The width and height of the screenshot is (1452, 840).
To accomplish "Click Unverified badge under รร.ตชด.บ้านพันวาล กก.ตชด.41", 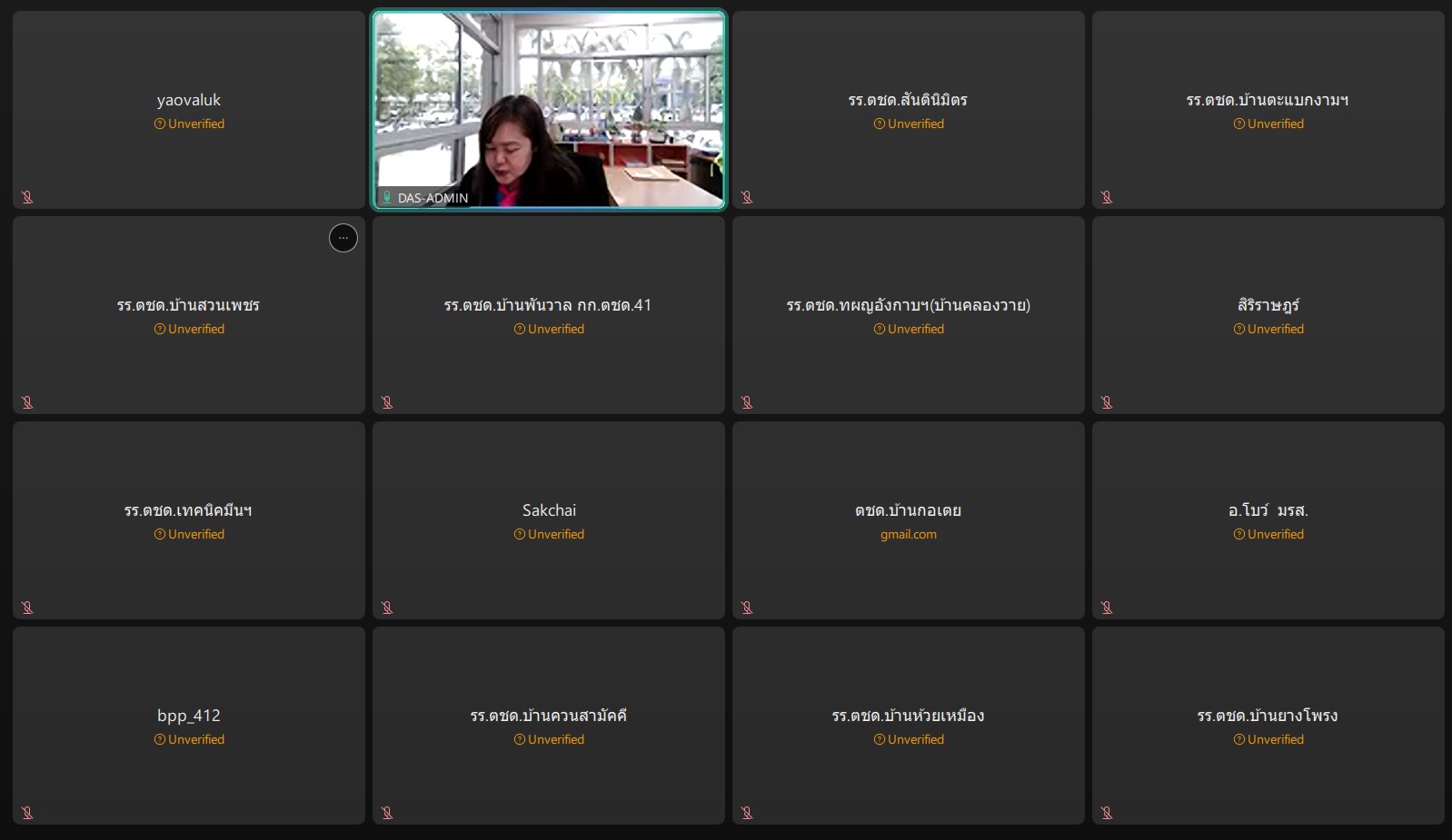I will click(x=549, y=329).
